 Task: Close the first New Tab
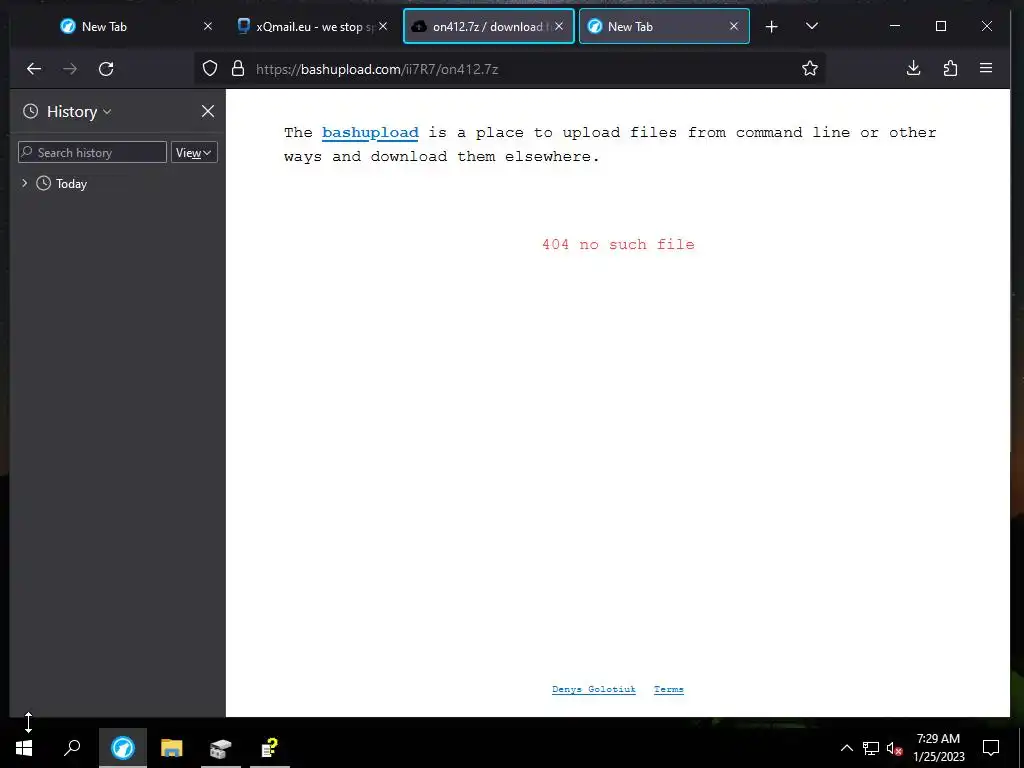[x=208, y=26]
